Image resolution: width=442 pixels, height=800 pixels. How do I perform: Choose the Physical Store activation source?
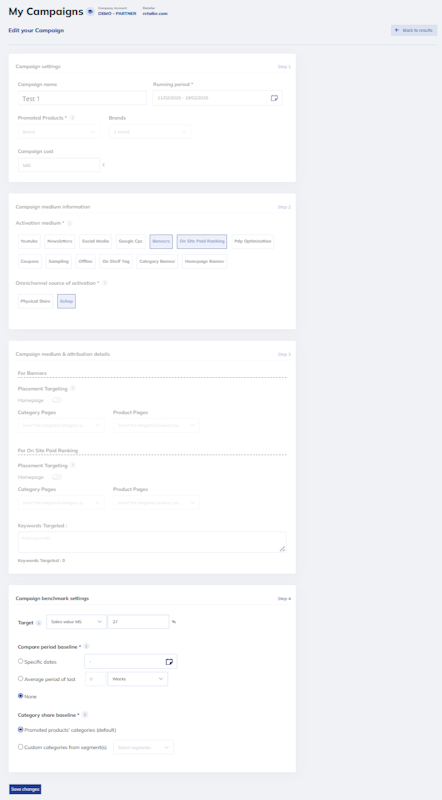pyautogui.click(x=35, y=302)
